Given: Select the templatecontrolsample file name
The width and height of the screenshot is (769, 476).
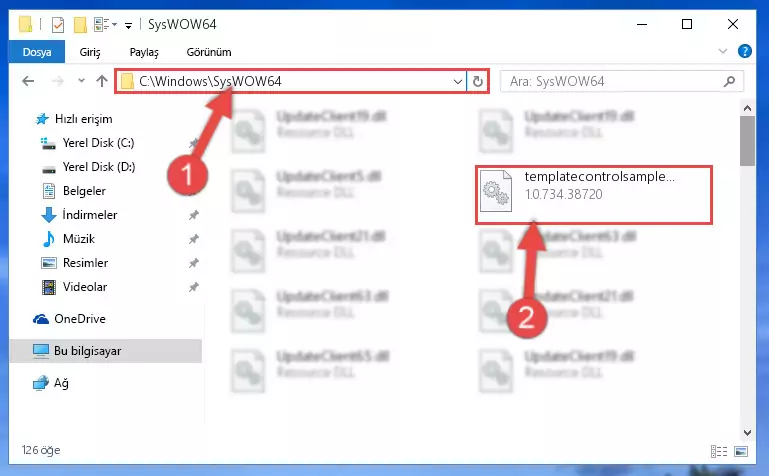Looking at the screenshot, I should tap(599, 176).
